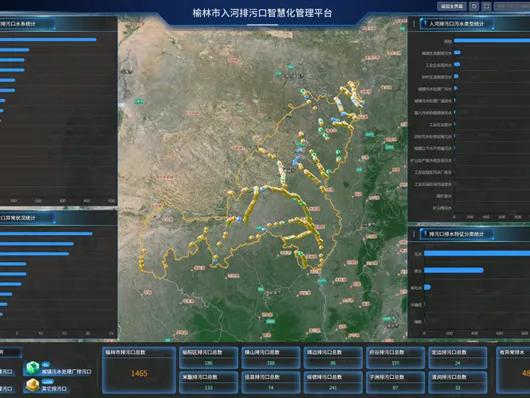
Task: Click the green 城镇污水处理厂排污口 cube icon
Action: pos(33,368)
